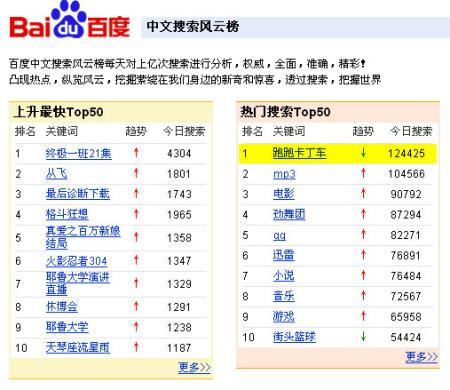Click red up arrow for 休博会
The height and width of the screenshot is (390, 450).
tap(136, 306)
